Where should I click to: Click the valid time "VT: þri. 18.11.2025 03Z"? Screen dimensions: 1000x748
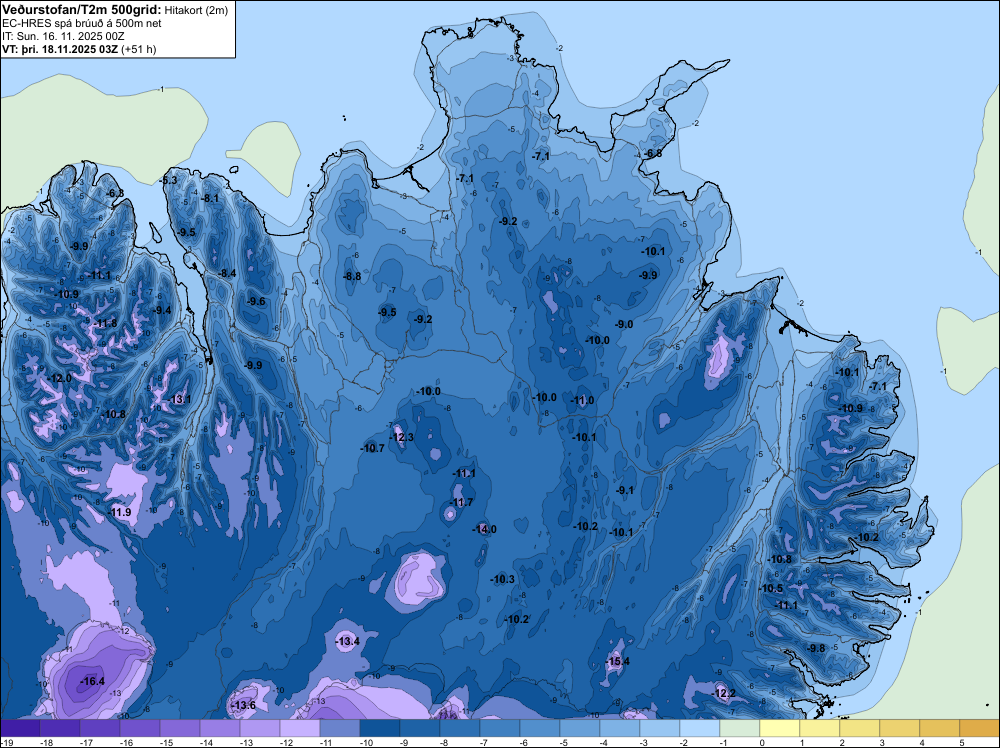click(60, 48)
